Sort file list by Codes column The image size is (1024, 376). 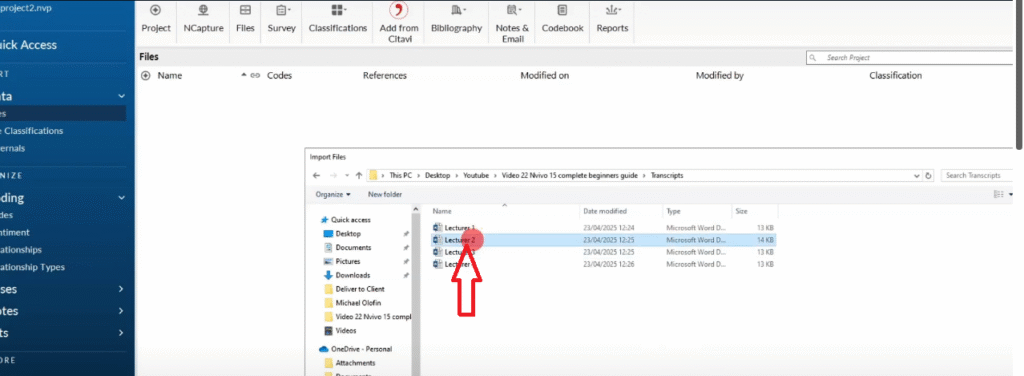pos(280,76)
